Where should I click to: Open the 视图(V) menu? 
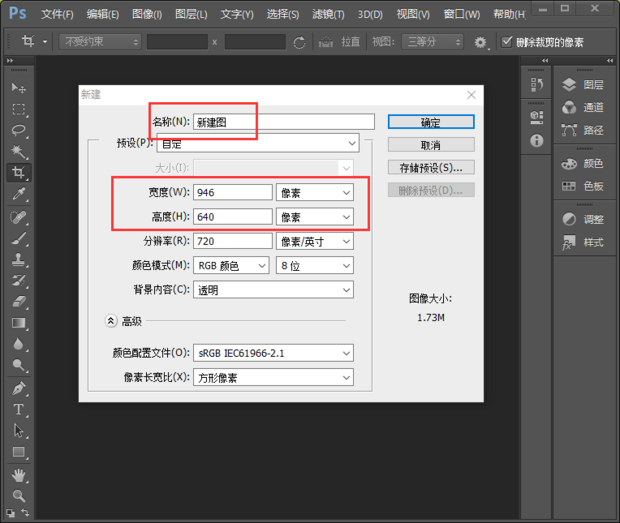(x=413, y=14)
